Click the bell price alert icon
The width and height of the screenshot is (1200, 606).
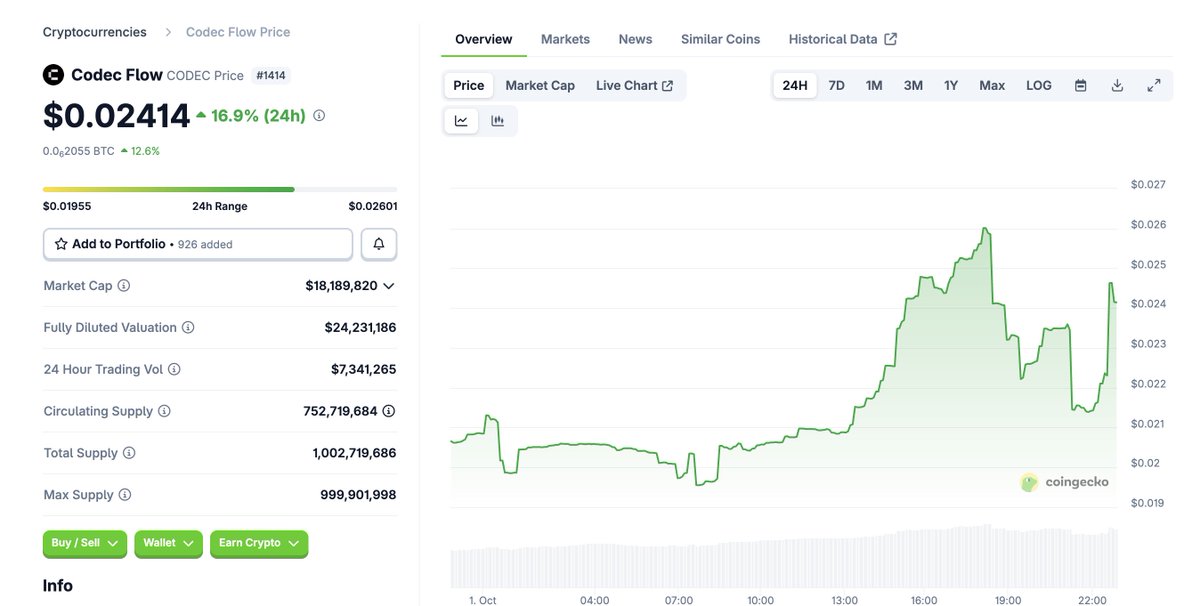click(379, 244)
